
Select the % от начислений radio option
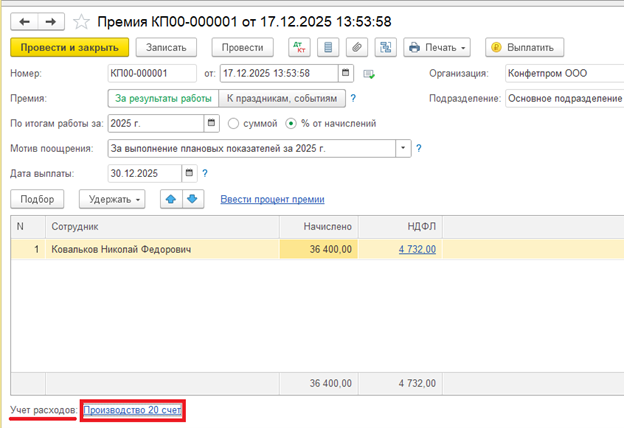click(x=331, y=123)
